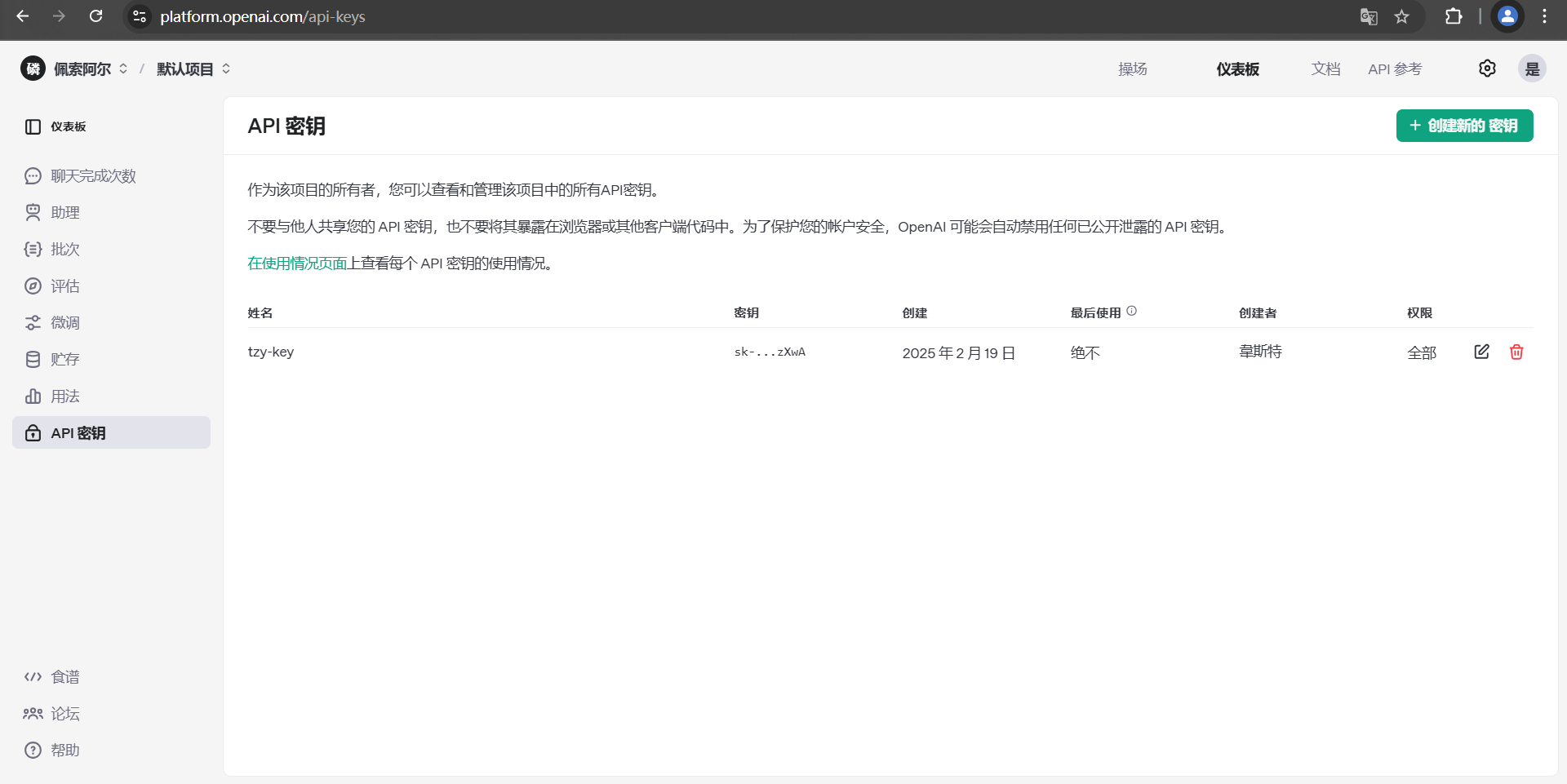Viewport: 1567px width, 784px height.
Task: Follow the 在使用情况页面 link
Action: point(297,264)
